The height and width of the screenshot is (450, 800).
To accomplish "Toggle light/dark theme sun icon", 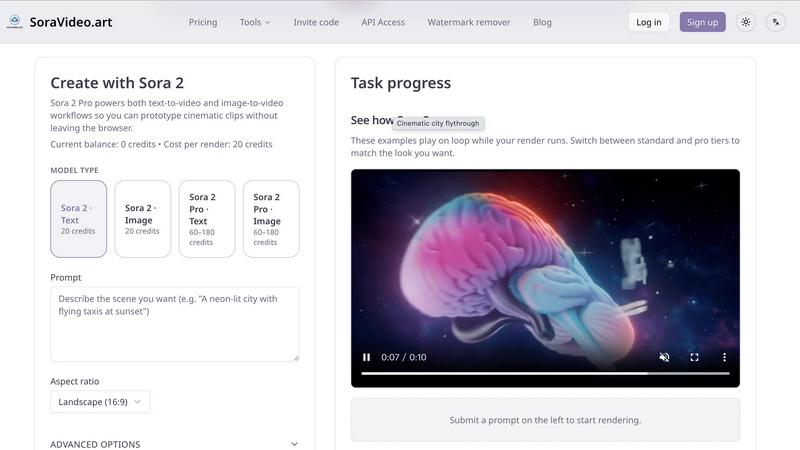I will (x=745, y=22).
